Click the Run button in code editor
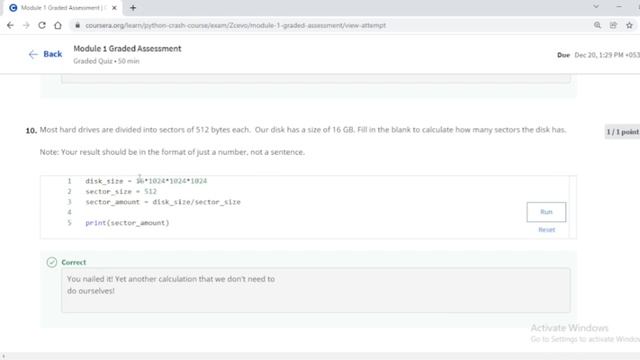 [x=546, y=212]
